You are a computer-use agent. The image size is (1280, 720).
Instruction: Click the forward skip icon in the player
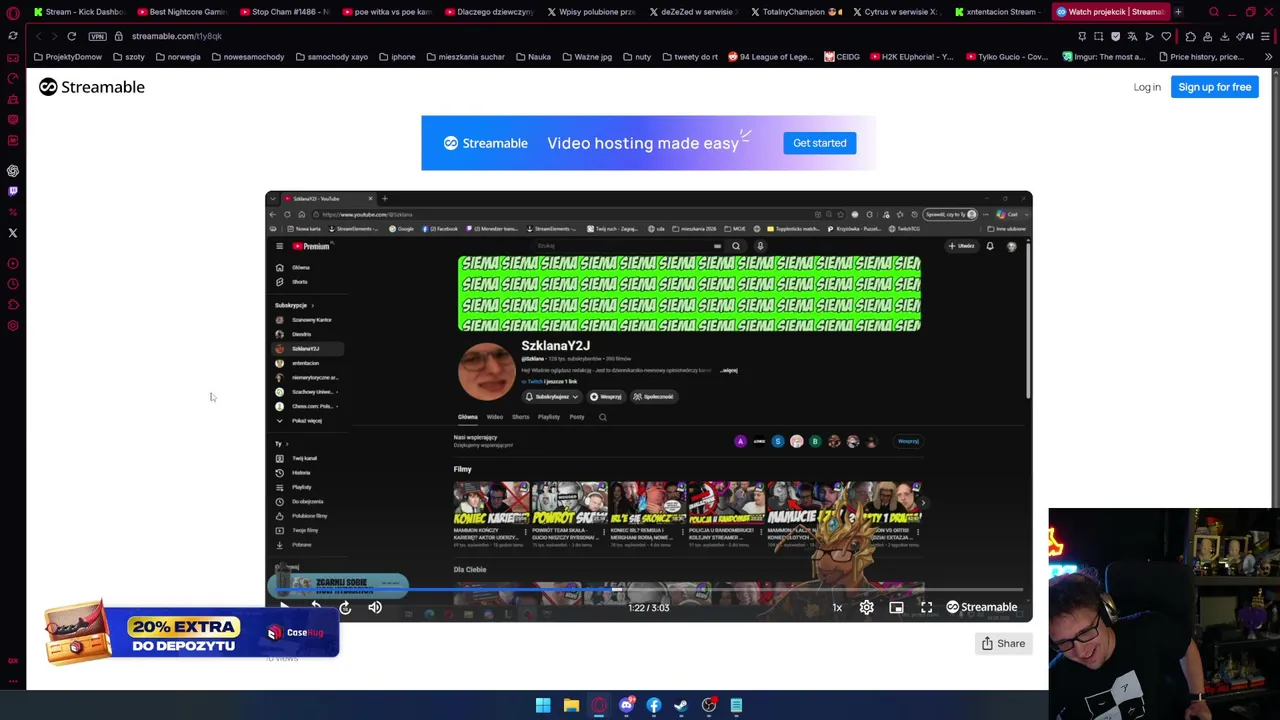345,607
